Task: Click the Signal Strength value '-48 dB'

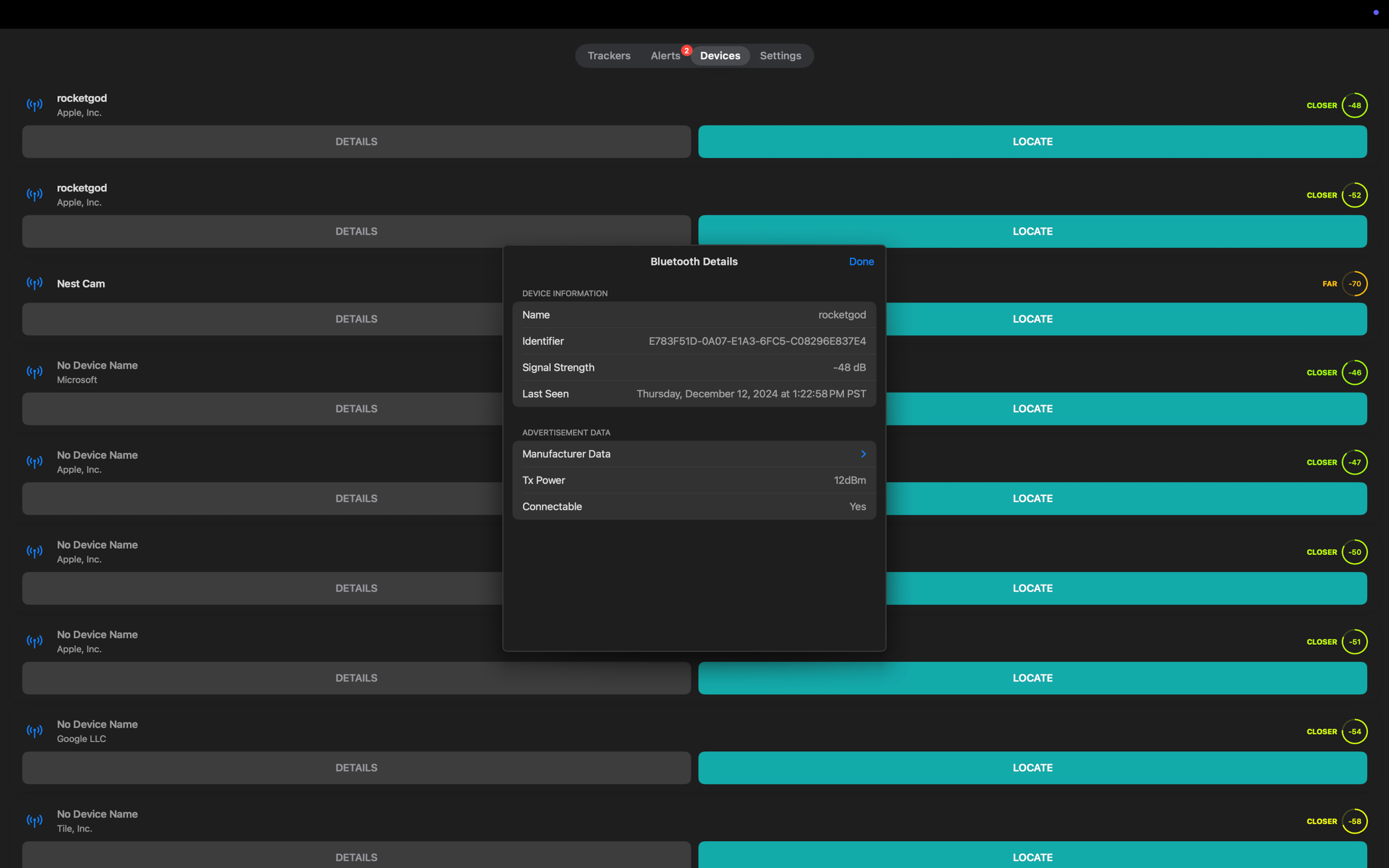Action: tap(849, 368)
